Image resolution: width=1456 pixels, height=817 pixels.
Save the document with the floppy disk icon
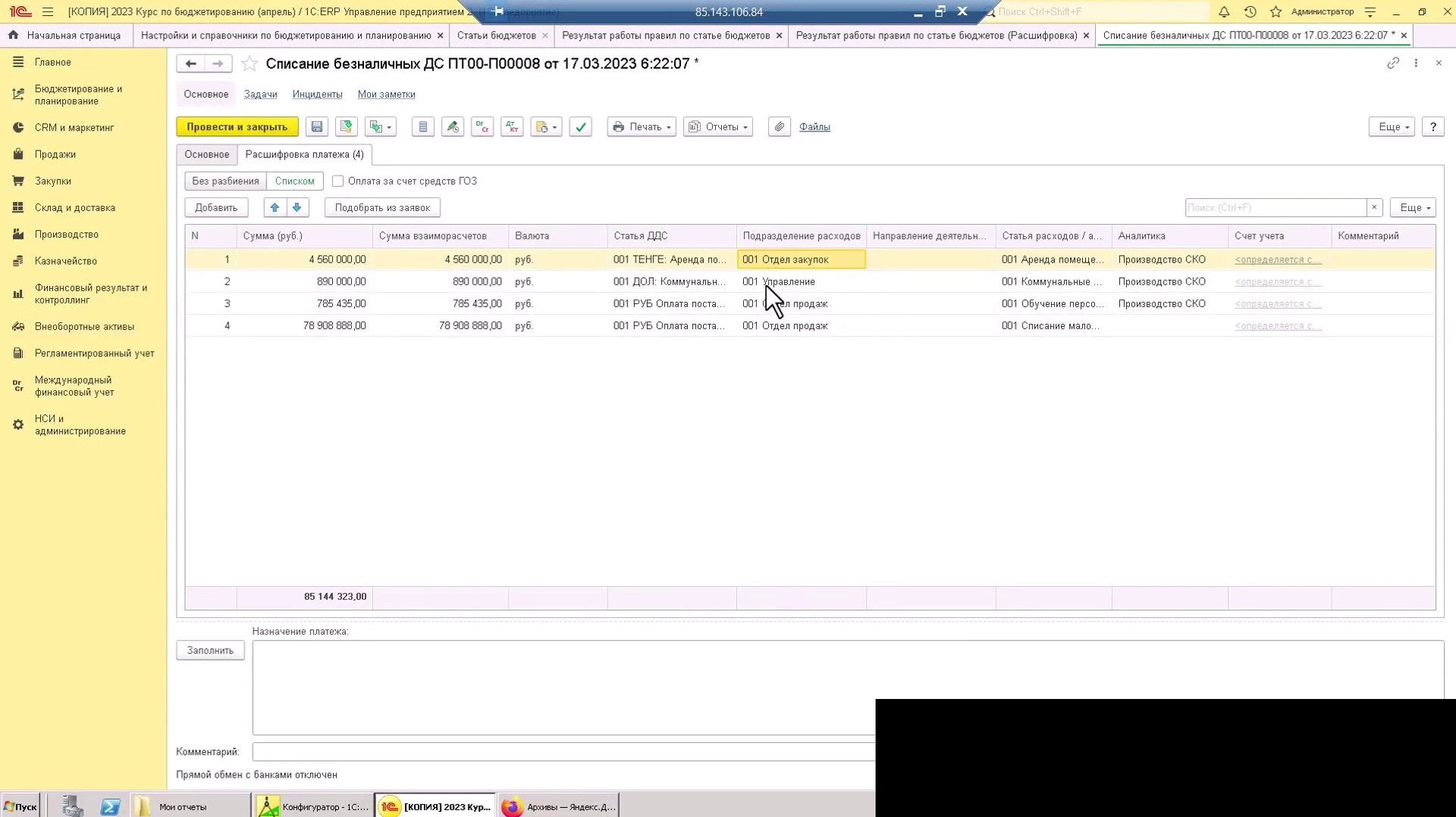[x=317, y=127]
